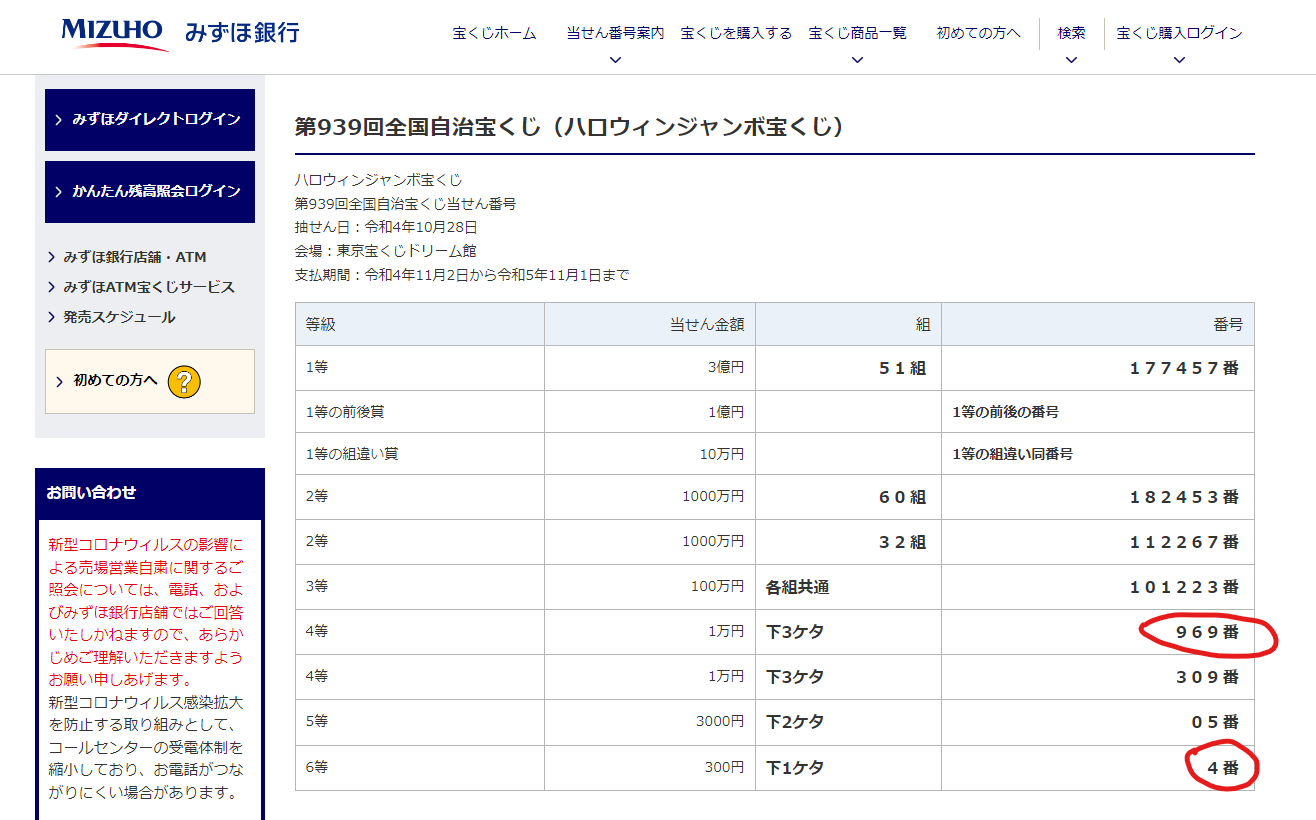Expand chevron under 当せん番号案内
Viewport: 1316px width, 820px height.
click(615, 60)
